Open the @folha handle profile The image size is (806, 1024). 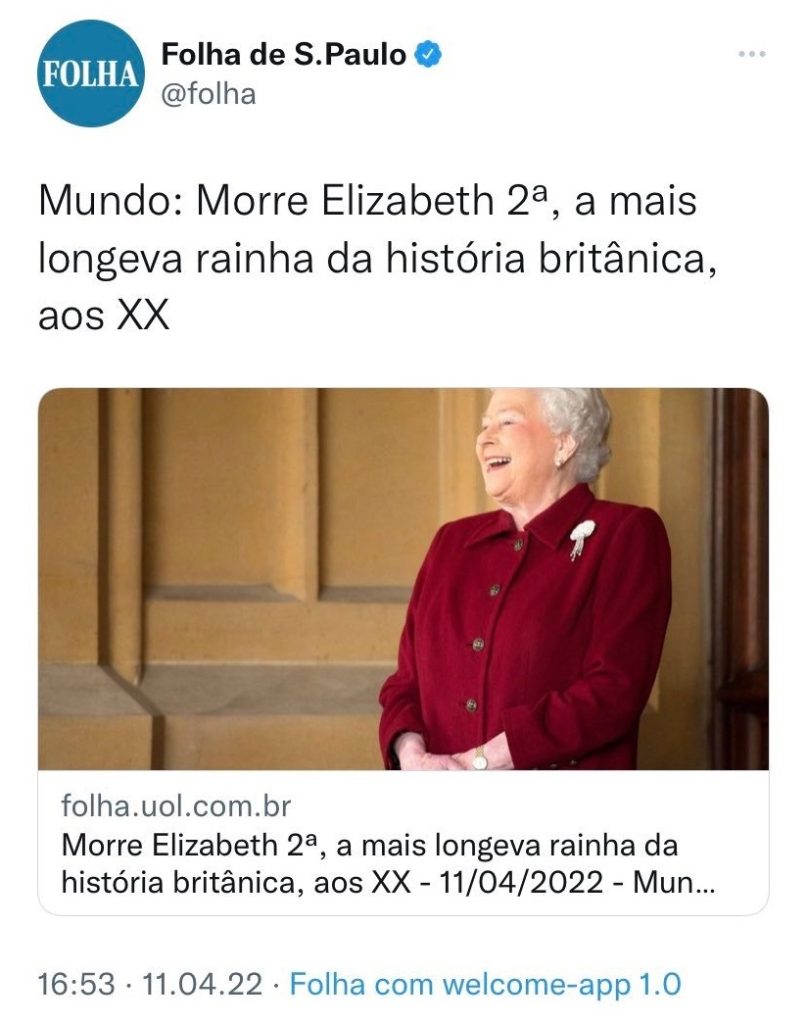point(208,95)
